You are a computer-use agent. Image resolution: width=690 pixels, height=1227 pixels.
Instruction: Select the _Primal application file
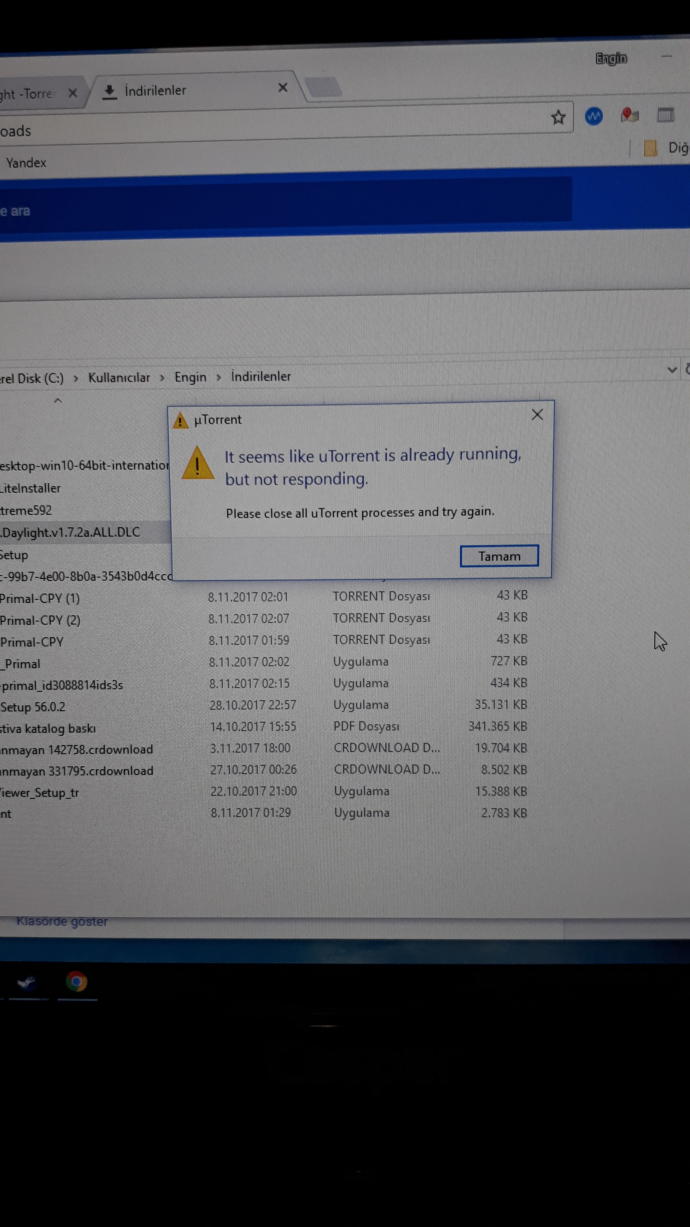20,663
